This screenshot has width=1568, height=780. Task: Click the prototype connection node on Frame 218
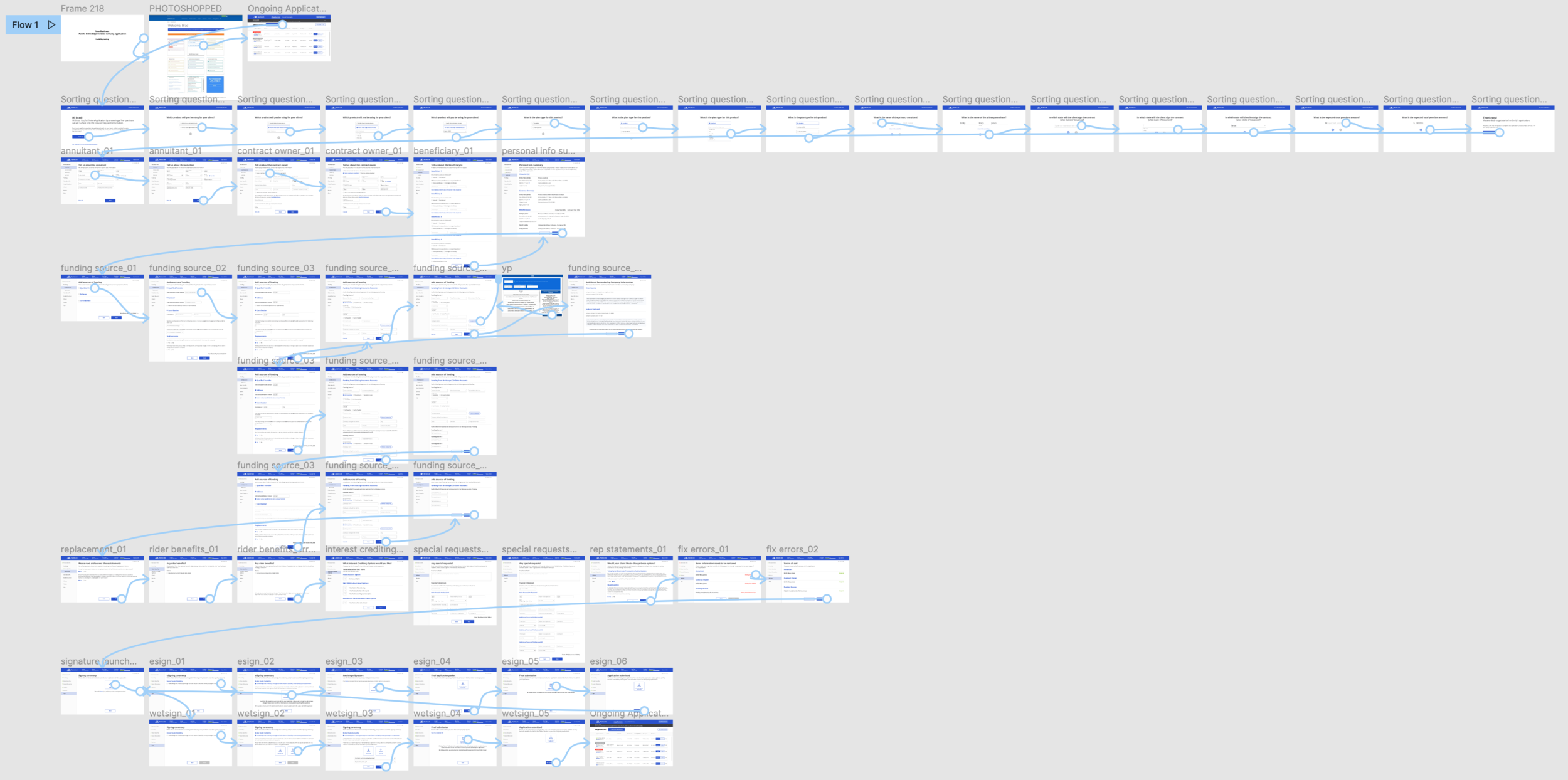coord(144,38)
